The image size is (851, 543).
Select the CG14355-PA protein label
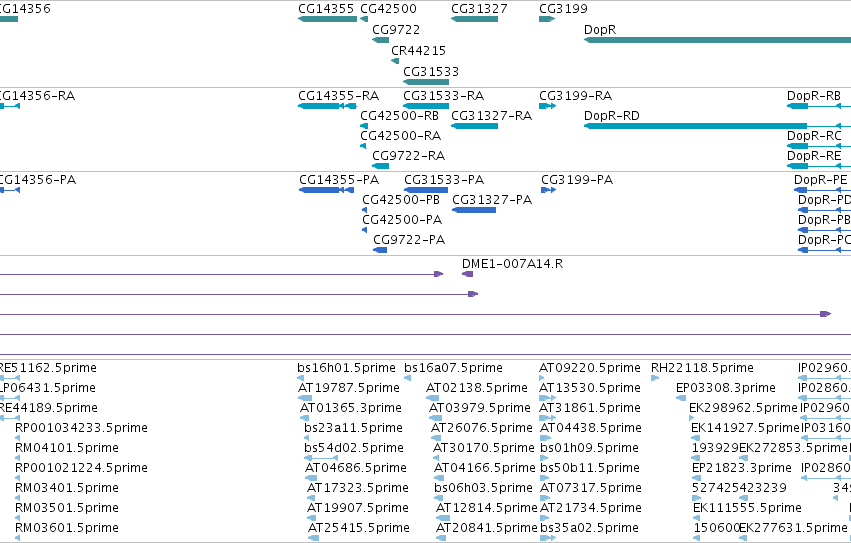339,180
